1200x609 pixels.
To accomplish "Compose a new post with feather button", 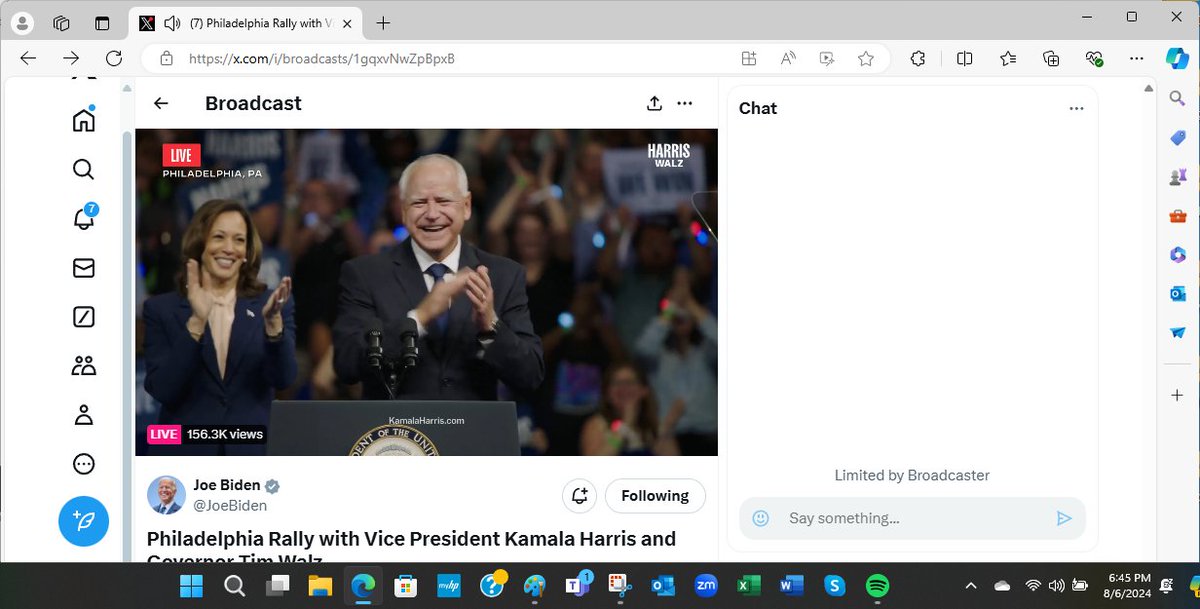I will point(84,521).
